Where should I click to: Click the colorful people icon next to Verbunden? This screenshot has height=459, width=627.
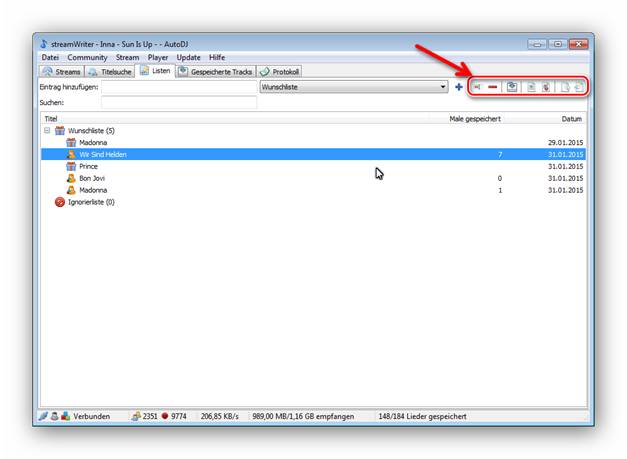tap(66, 416)
